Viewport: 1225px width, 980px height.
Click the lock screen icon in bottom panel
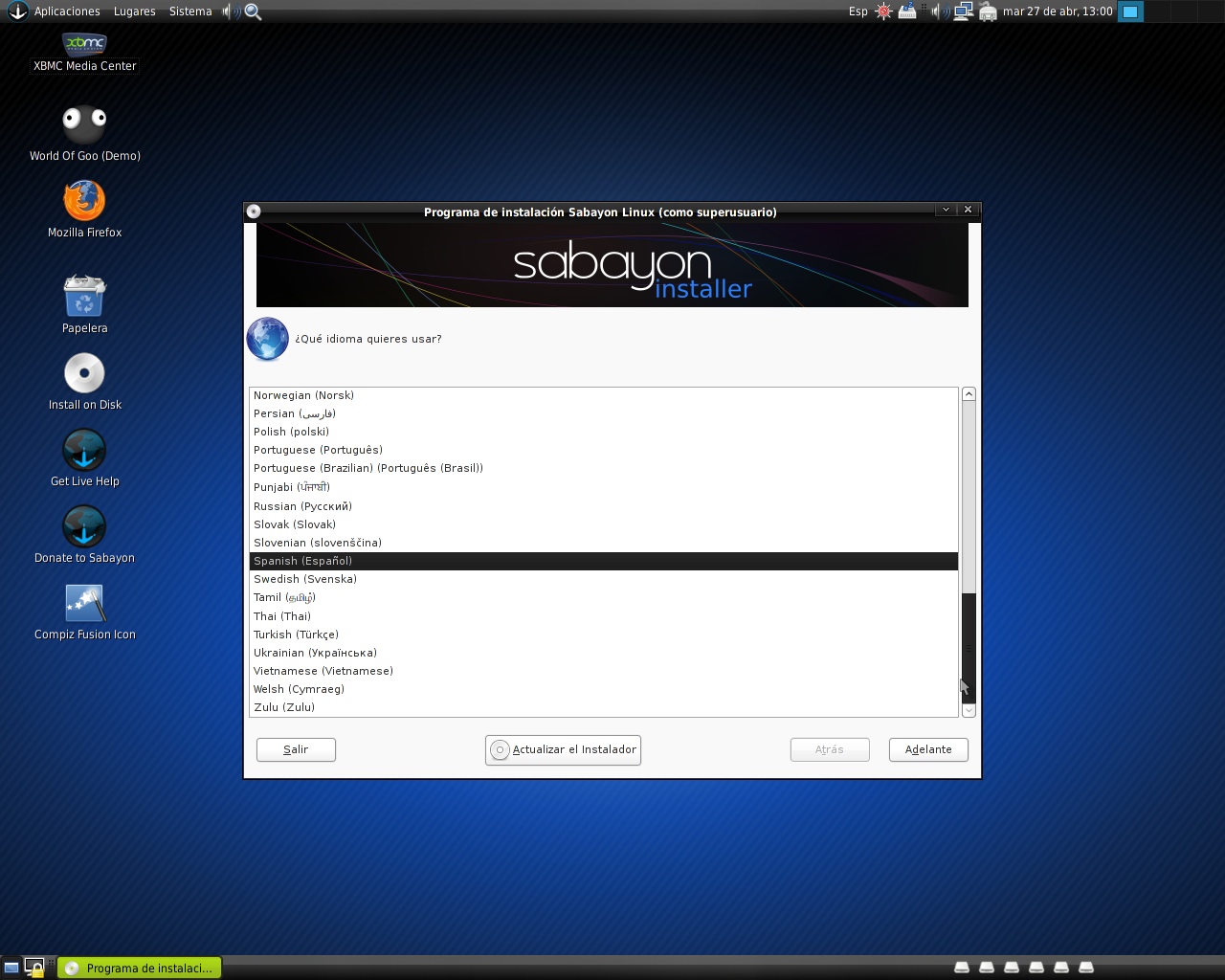coord(34,968)
